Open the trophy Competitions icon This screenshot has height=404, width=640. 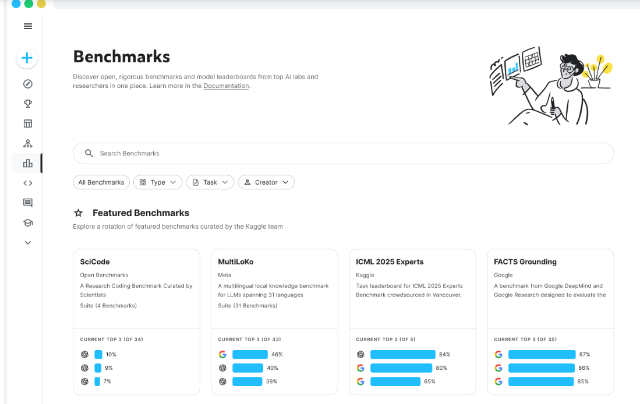coord(28,104)
